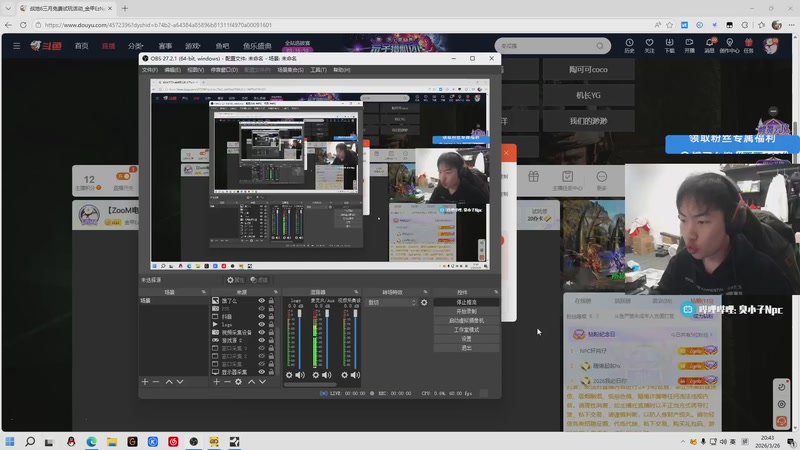The height and width of the screenshot is (450, 800).
Task: Toggle the 直播开关 switch on Douyu page
Action: click(x=123, y=176)
